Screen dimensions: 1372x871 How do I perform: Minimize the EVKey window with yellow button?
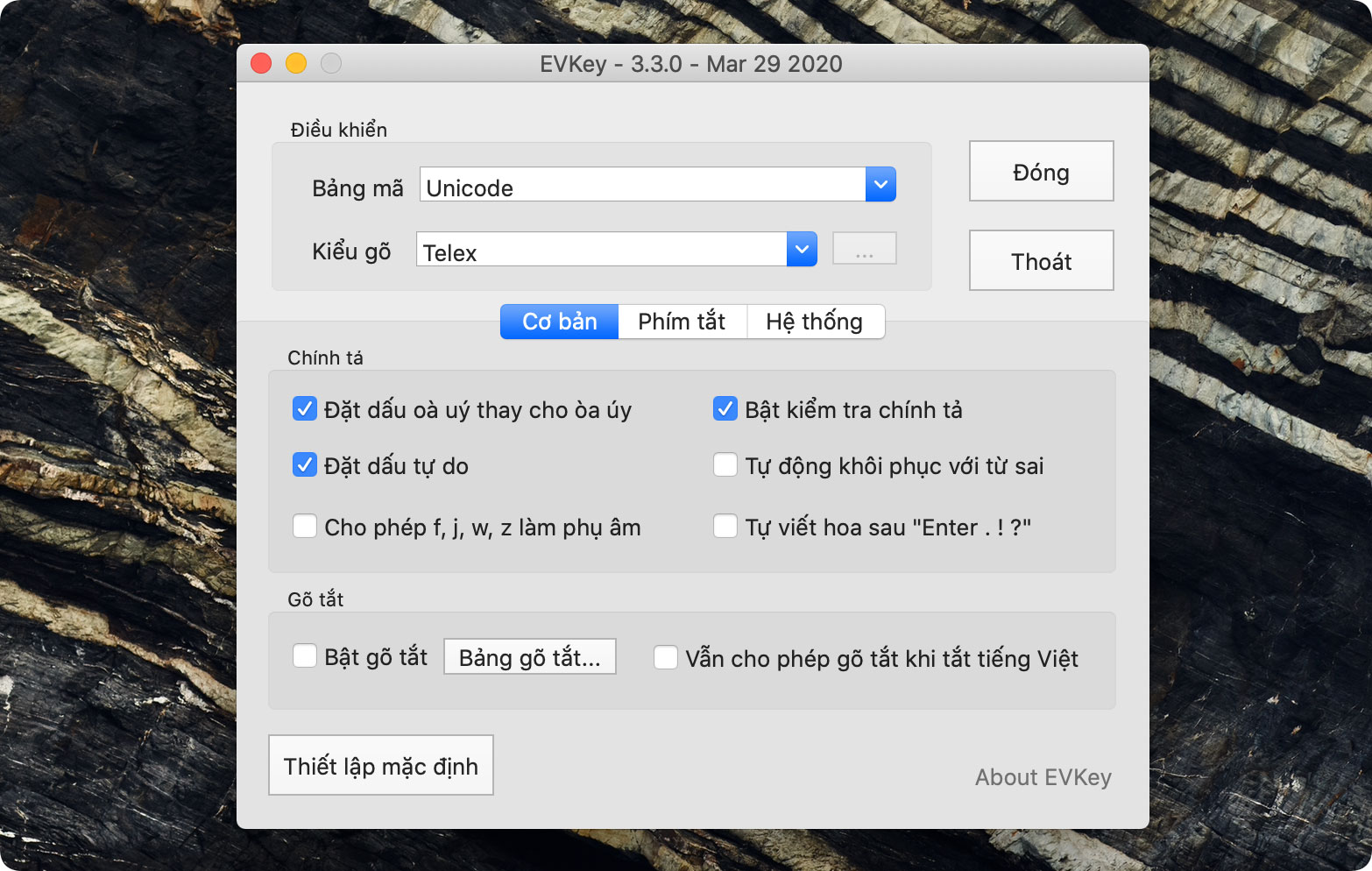pyautogui.click(x=296, y=63)
